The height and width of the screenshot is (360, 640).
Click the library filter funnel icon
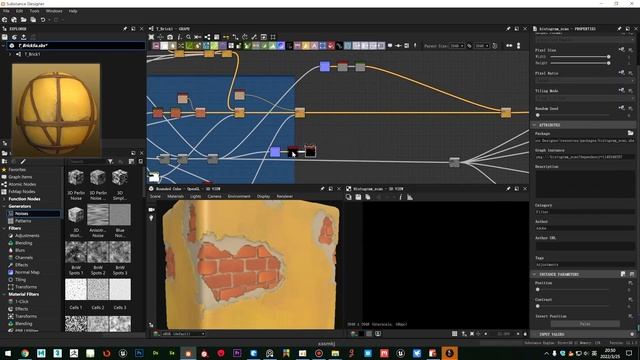(110, 162)
